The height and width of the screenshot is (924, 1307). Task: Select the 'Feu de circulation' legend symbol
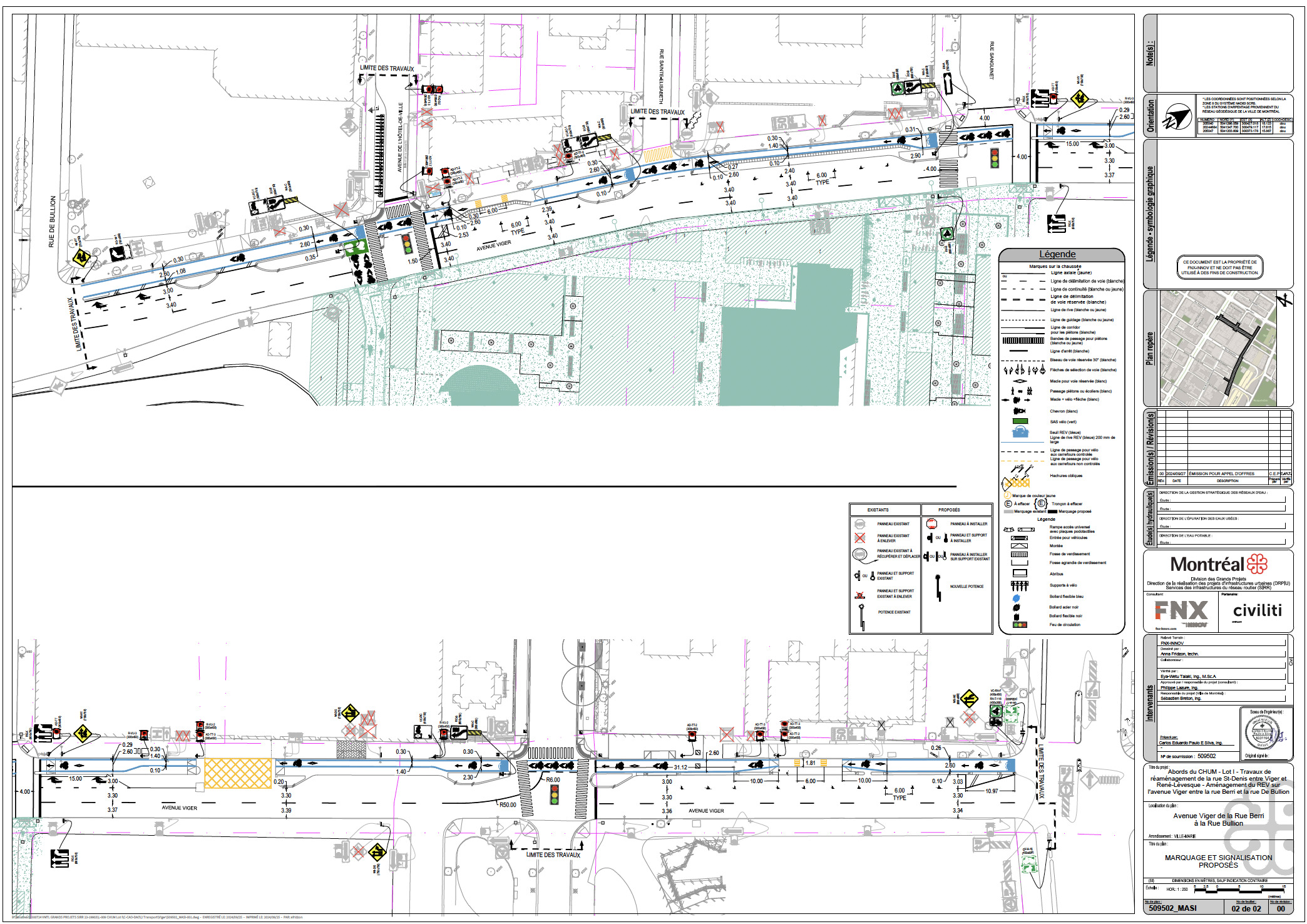(1020, 625)
